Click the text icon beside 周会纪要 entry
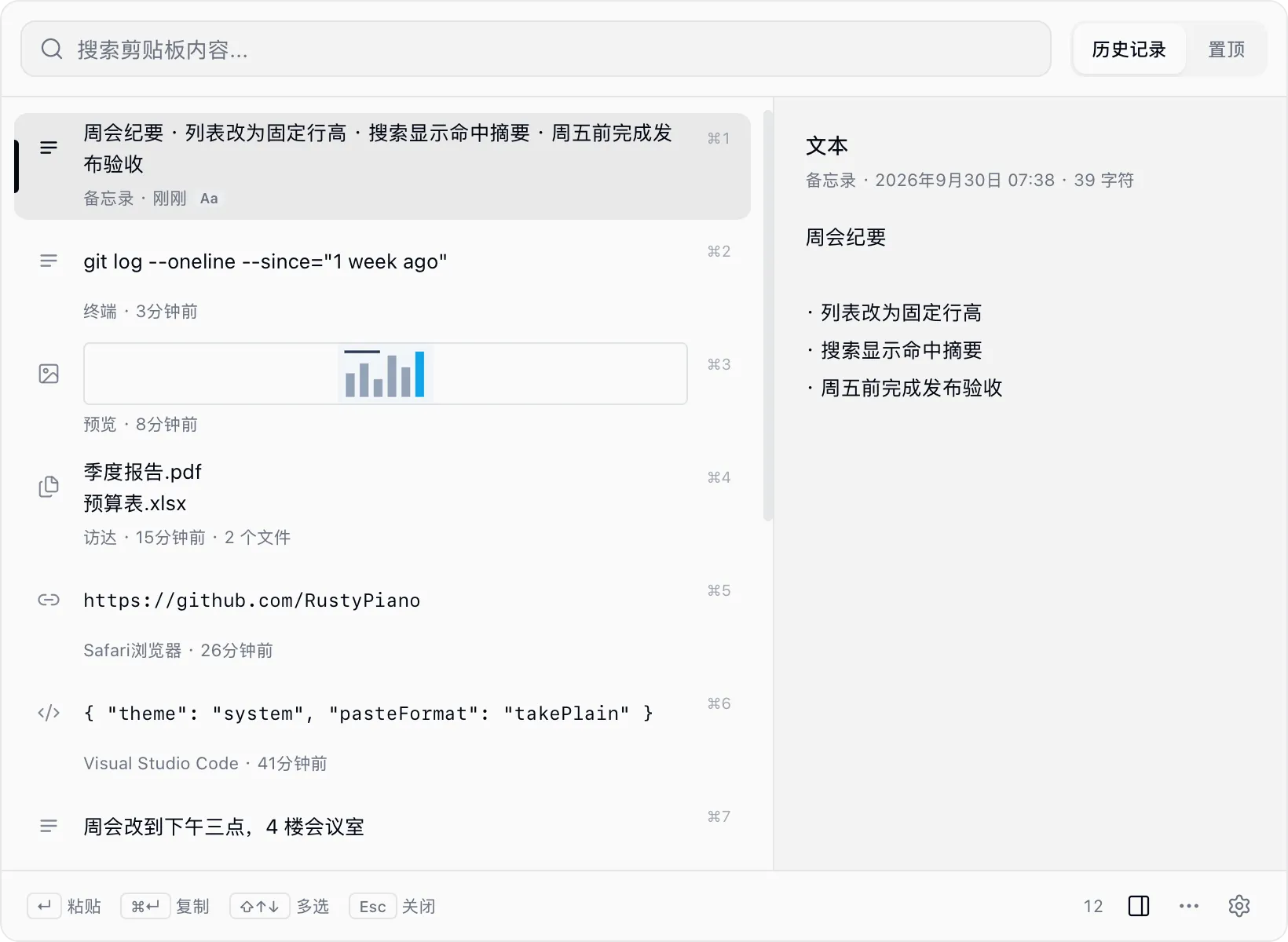This screenshot has width=1288, height=942. tap(49, 148)
